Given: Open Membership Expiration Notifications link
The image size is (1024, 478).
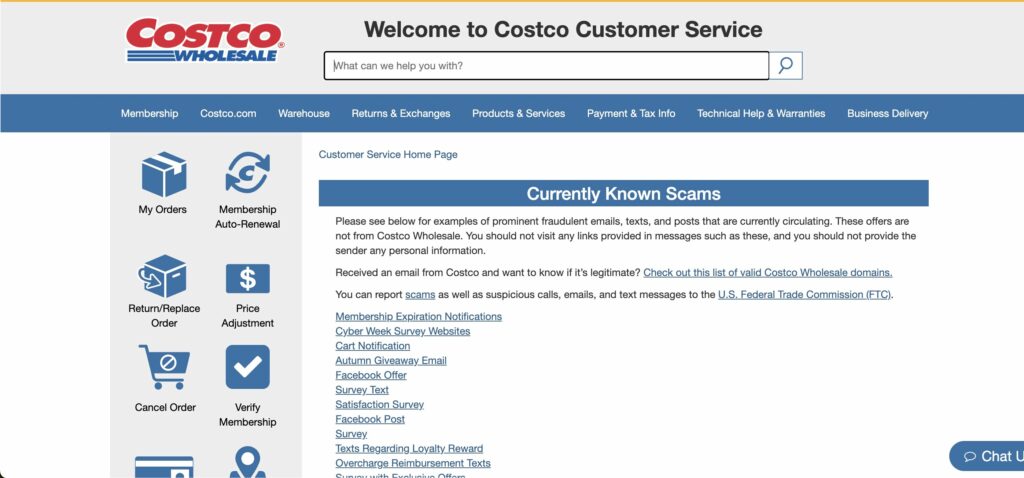Looking at the screenshot, I should 419,317.
